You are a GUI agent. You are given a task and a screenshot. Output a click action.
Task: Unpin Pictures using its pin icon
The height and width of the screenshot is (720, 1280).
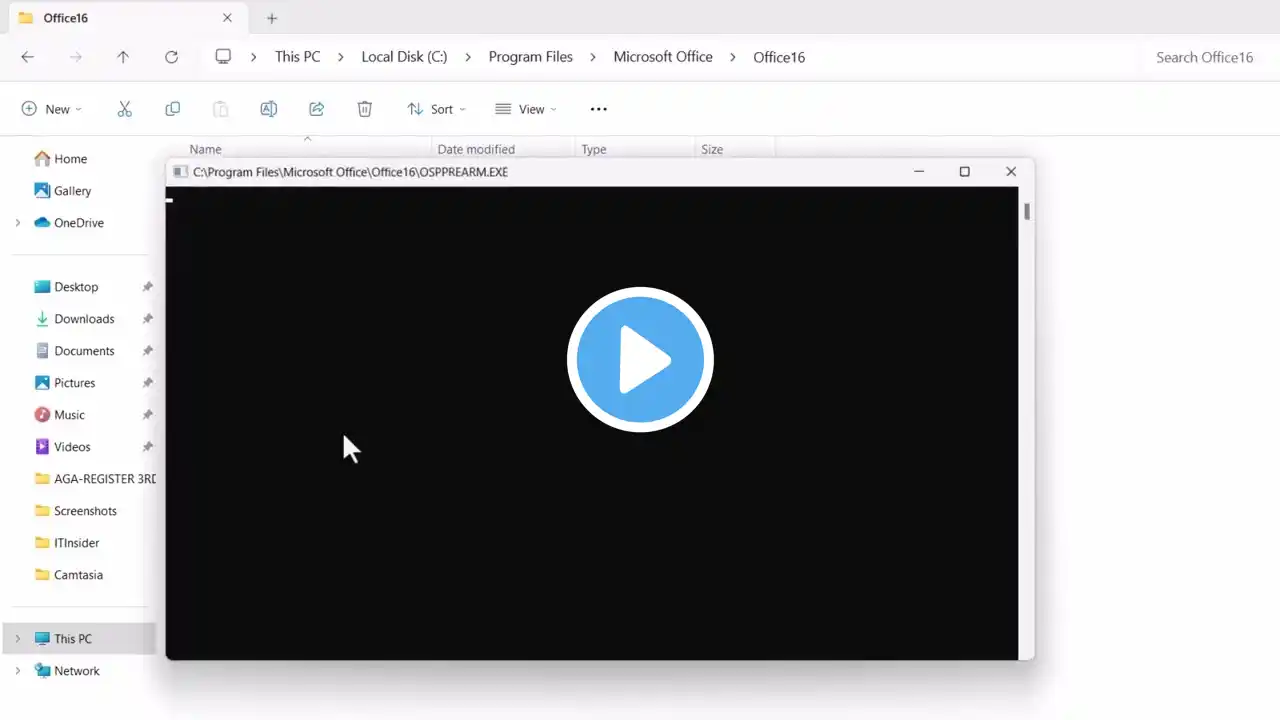coord(147,383)
